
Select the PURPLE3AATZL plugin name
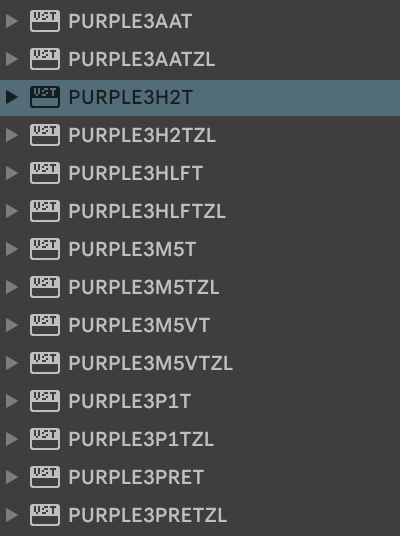(142, 59)
